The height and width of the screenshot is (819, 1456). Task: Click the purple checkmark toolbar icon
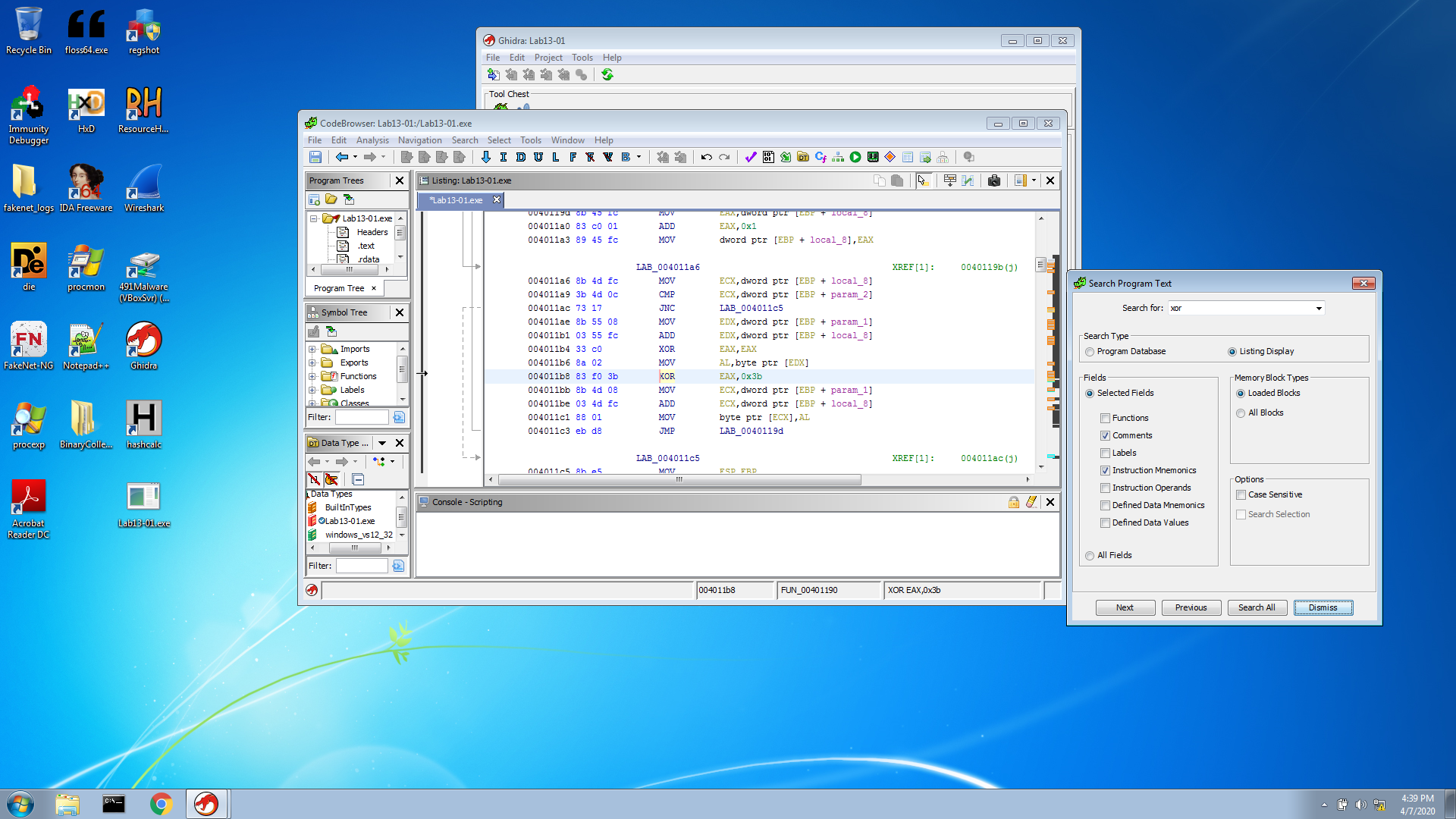coord(751,157)
